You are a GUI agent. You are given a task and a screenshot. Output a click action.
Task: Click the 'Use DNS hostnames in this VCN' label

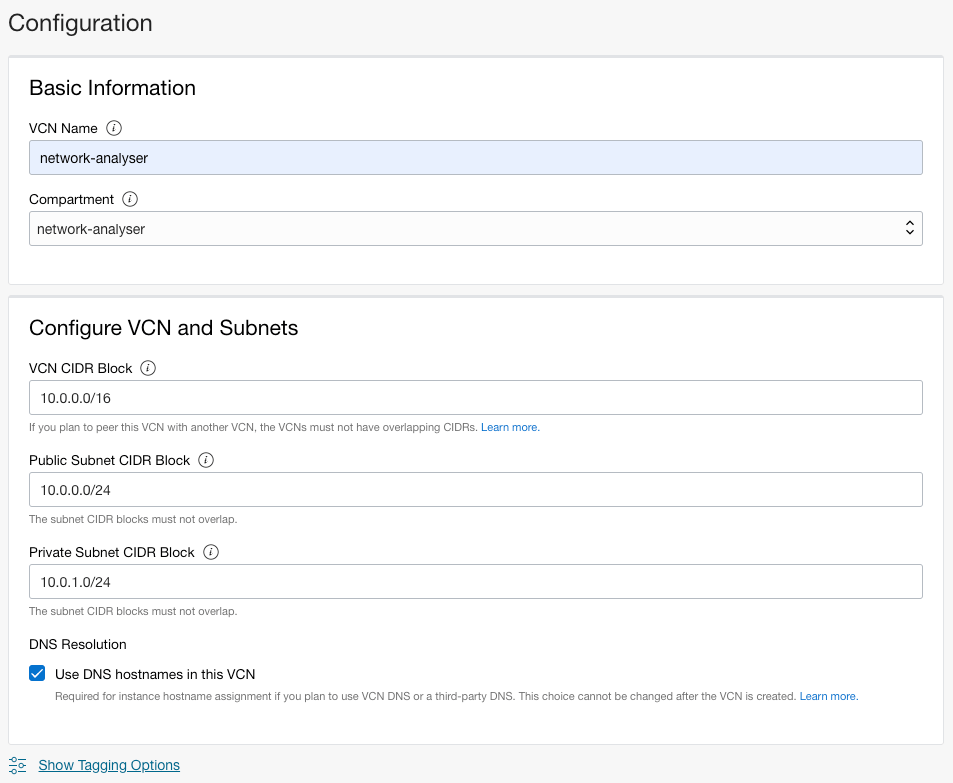coord(155,674)
